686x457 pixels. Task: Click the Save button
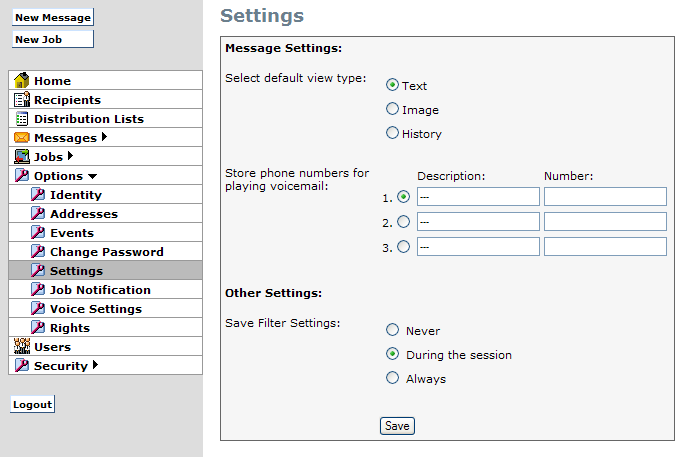point(397,426)
